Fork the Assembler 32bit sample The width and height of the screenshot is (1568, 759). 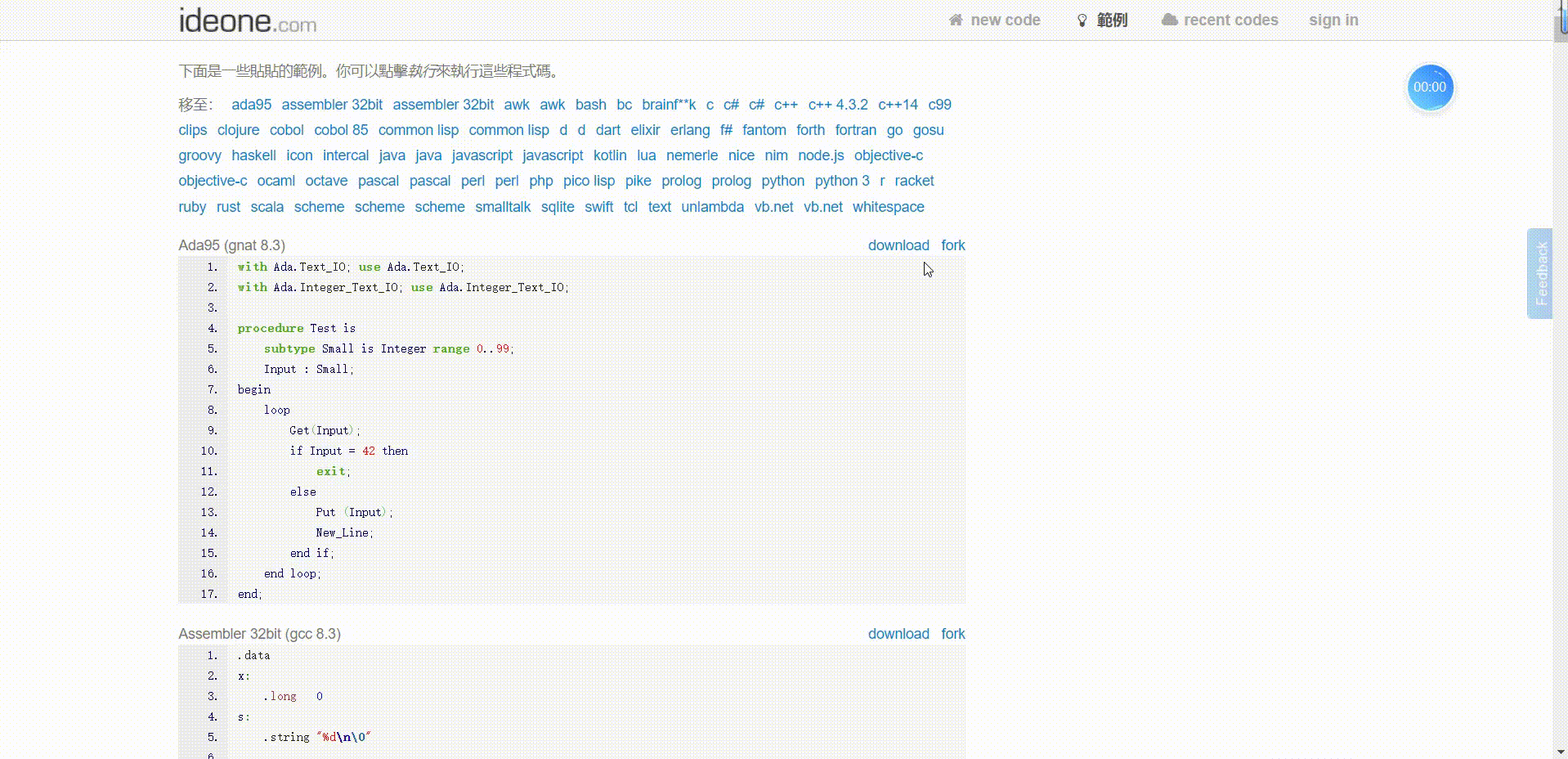click(953, 634)
